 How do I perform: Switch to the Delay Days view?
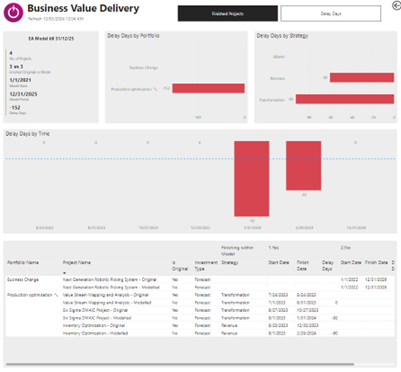(x=331, y=14)
